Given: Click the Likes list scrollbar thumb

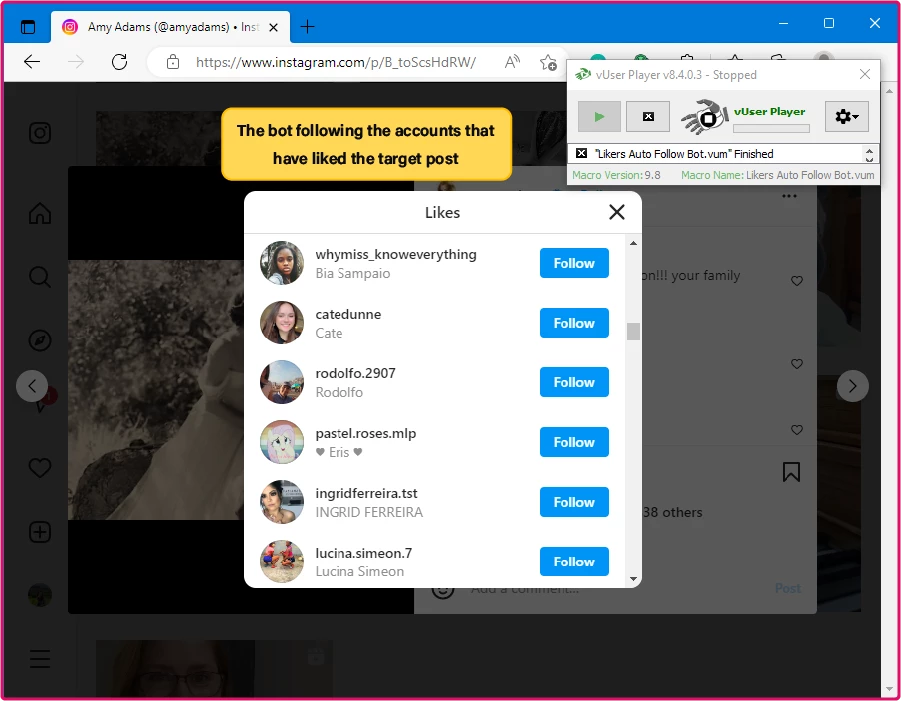Looking at the screenshot, I should [633, 332].
